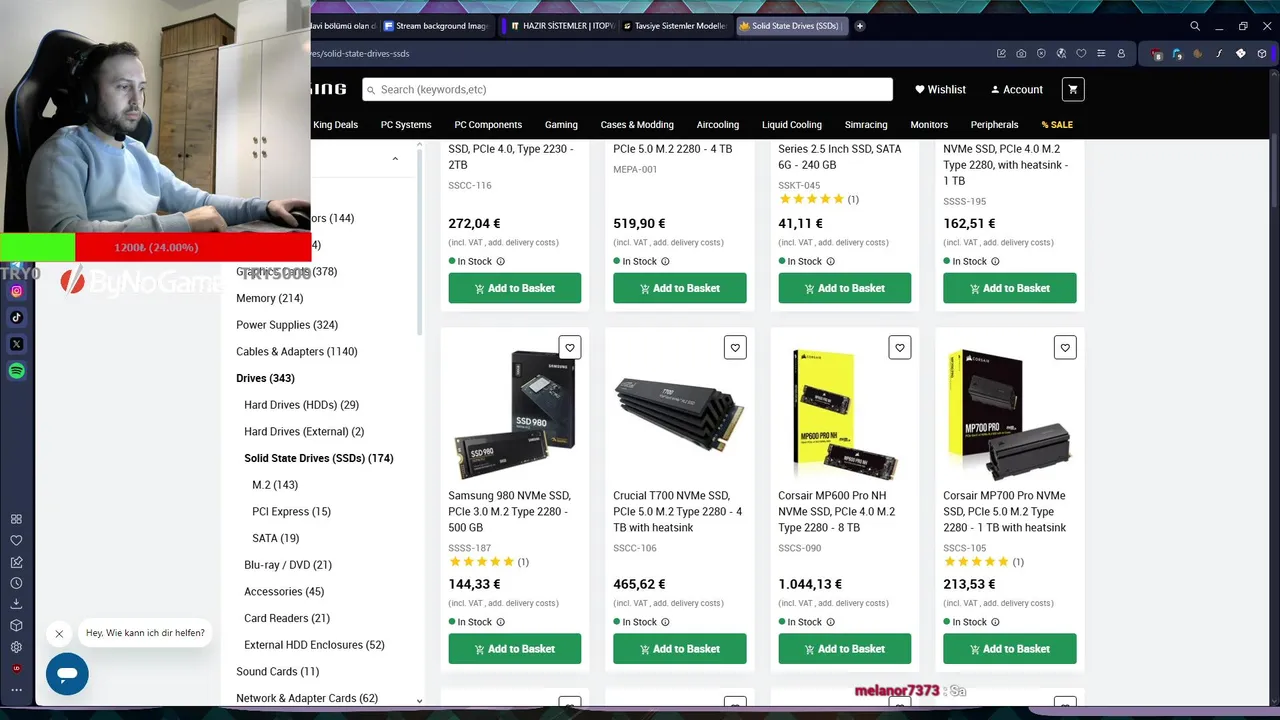Image resolution: width=1280 pixels, height=720 pixels.
Task: Open the King Deals menu
Action: coord(335,125)
